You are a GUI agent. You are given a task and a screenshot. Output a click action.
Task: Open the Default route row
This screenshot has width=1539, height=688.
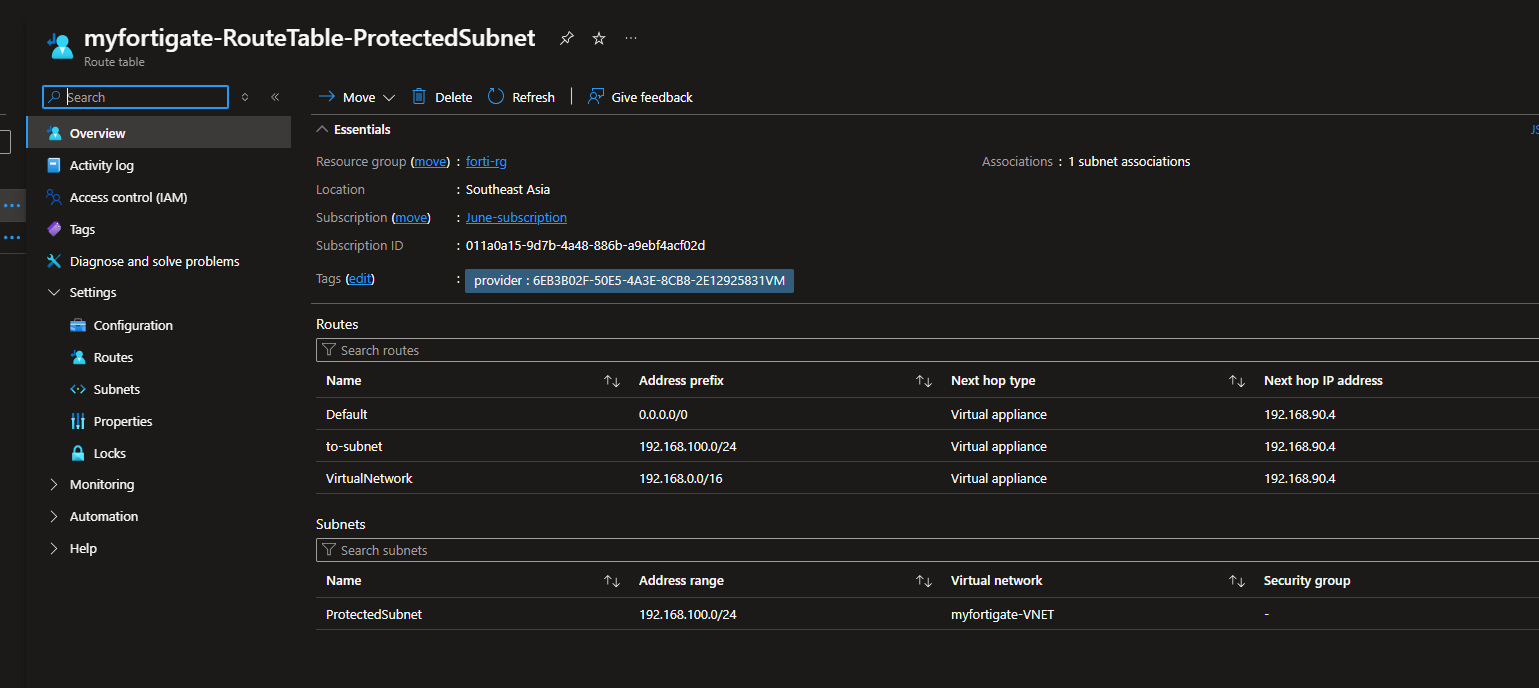tap(927, 414)
